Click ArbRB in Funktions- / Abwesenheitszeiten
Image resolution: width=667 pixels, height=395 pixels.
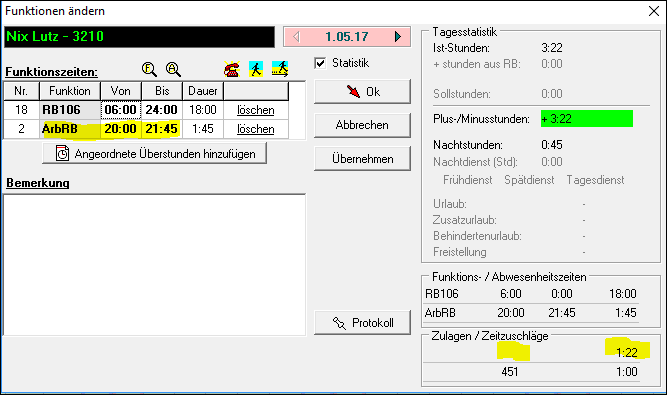(440, 313)
